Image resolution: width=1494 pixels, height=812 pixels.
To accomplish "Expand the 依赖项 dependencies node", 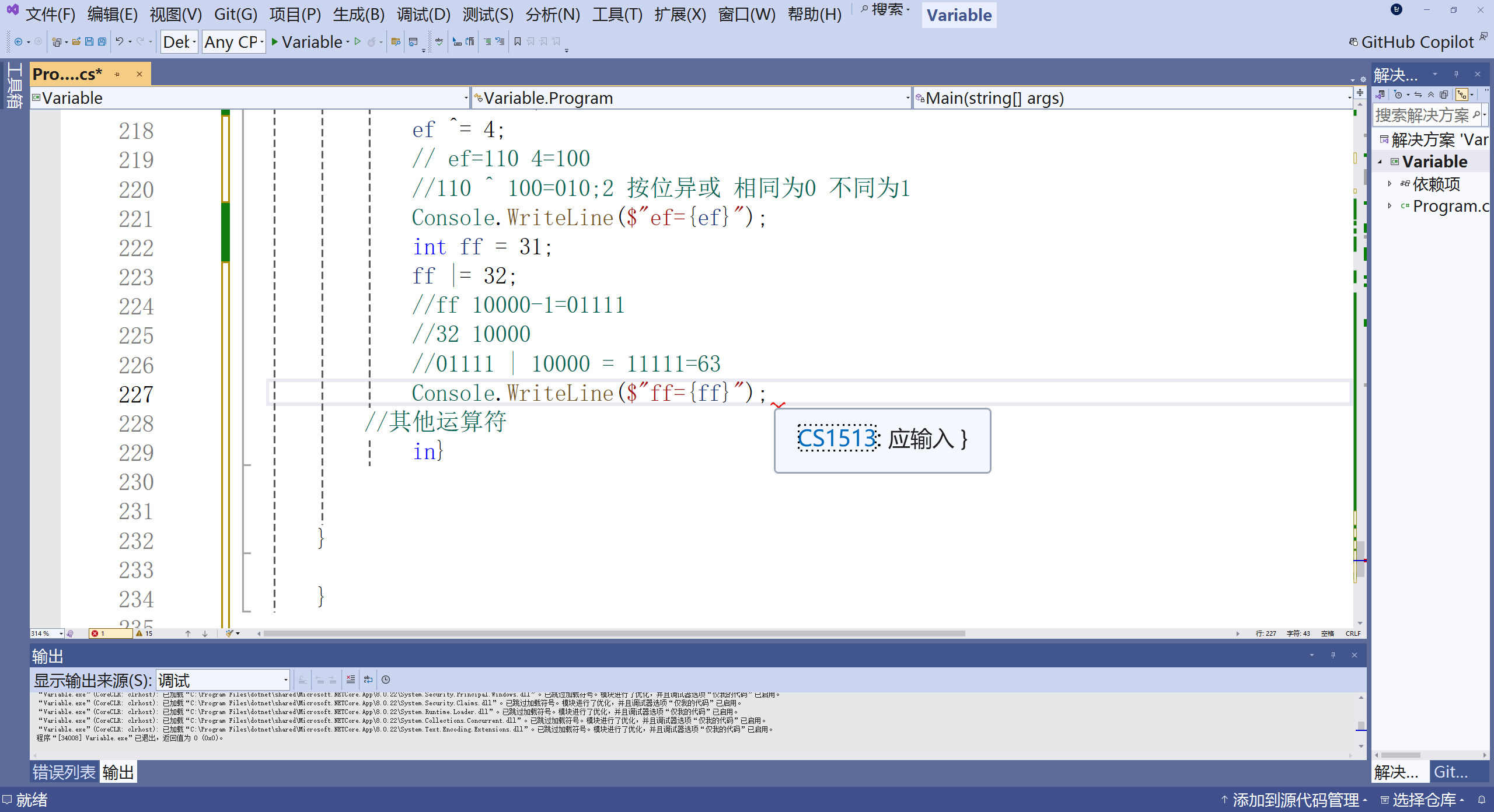I will coord(1390,184).
